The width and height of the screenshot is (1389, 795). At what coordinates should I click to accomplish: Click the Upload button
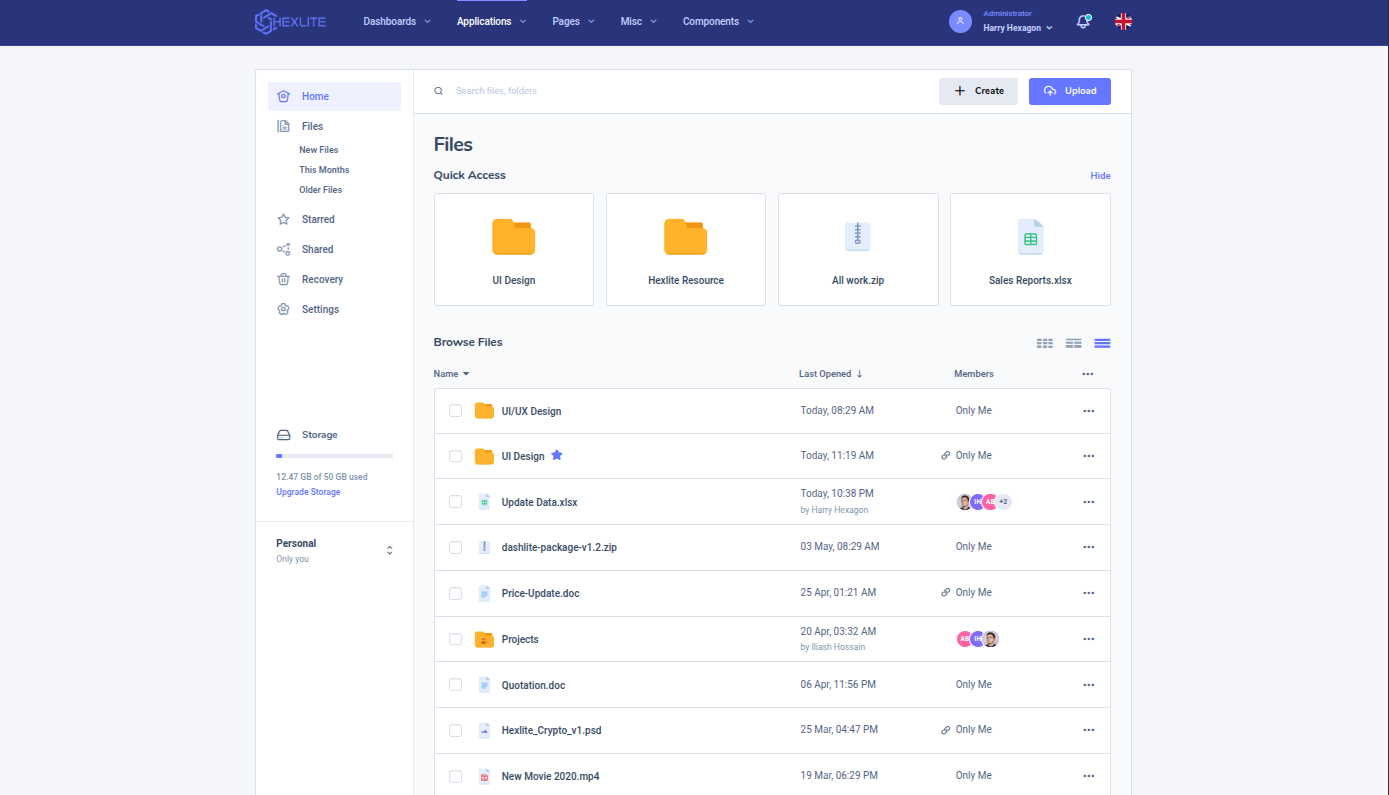[1069, 91]
